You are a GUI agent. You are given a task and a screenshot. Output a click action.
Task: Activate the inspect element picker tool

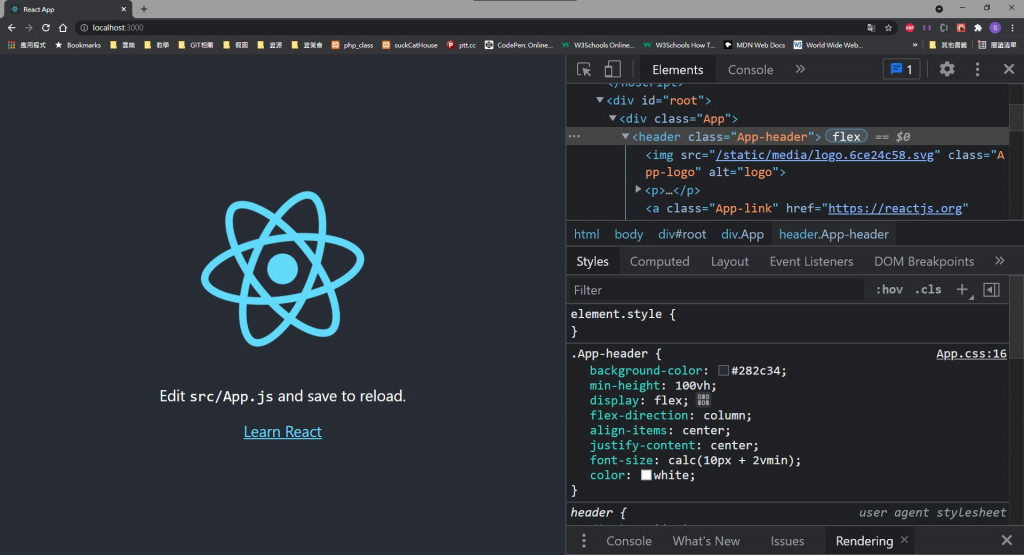tap(584, 69)
